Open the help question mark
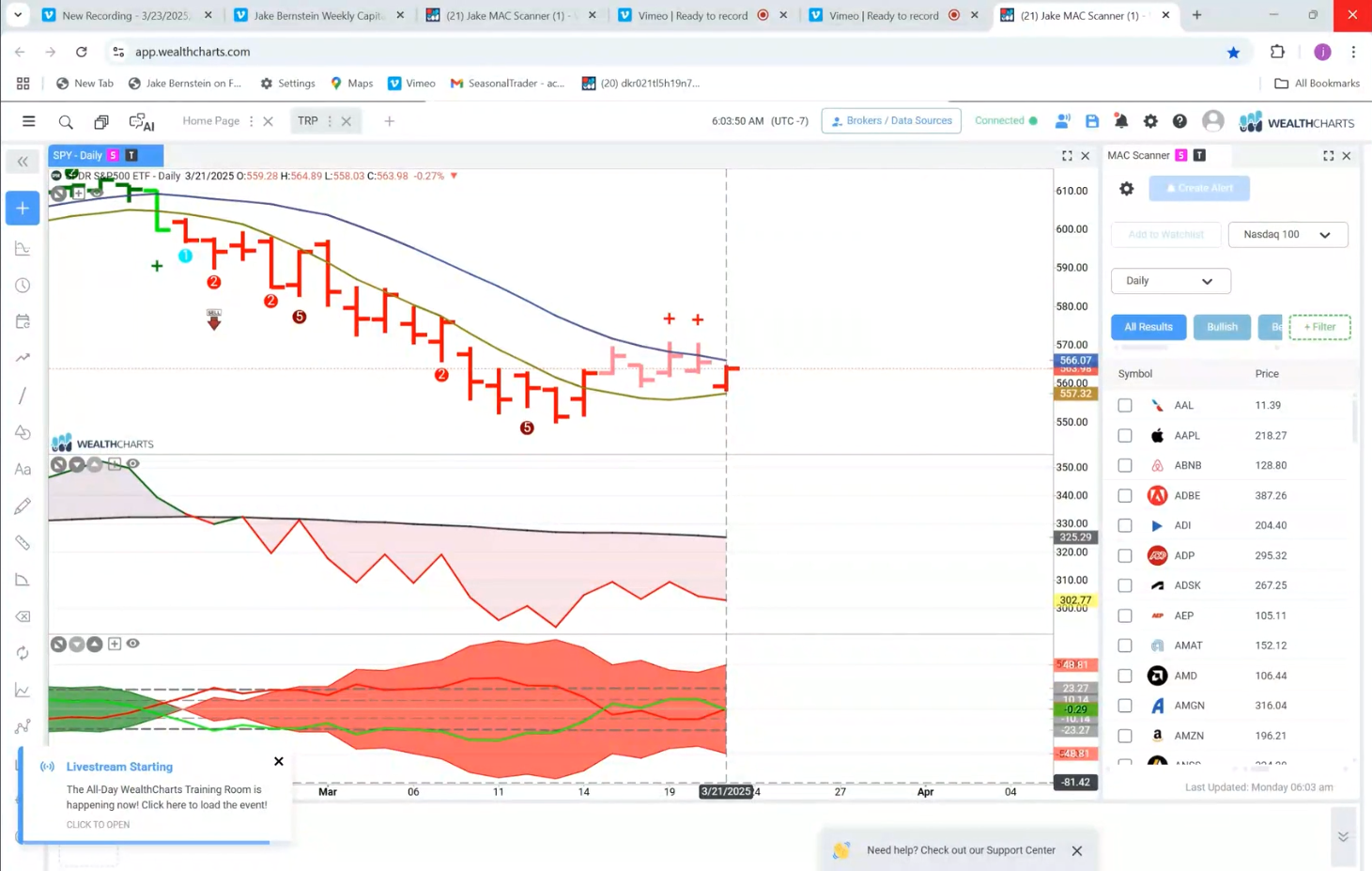 (1179, 121)
